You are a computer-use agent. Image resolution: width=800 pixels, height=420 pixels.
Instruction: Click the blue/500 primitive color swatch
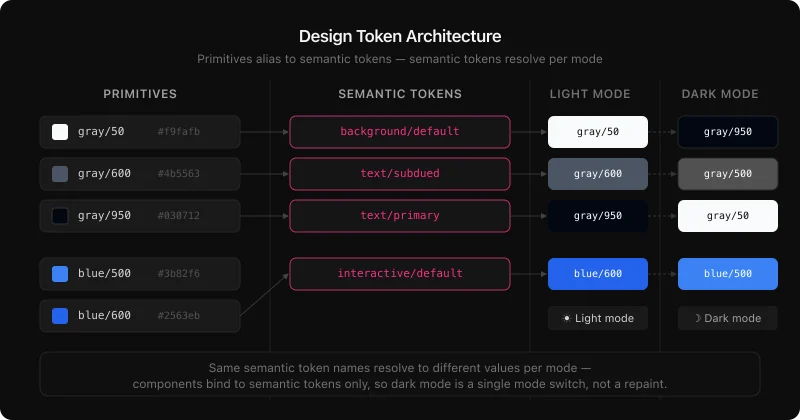point(60,274)
